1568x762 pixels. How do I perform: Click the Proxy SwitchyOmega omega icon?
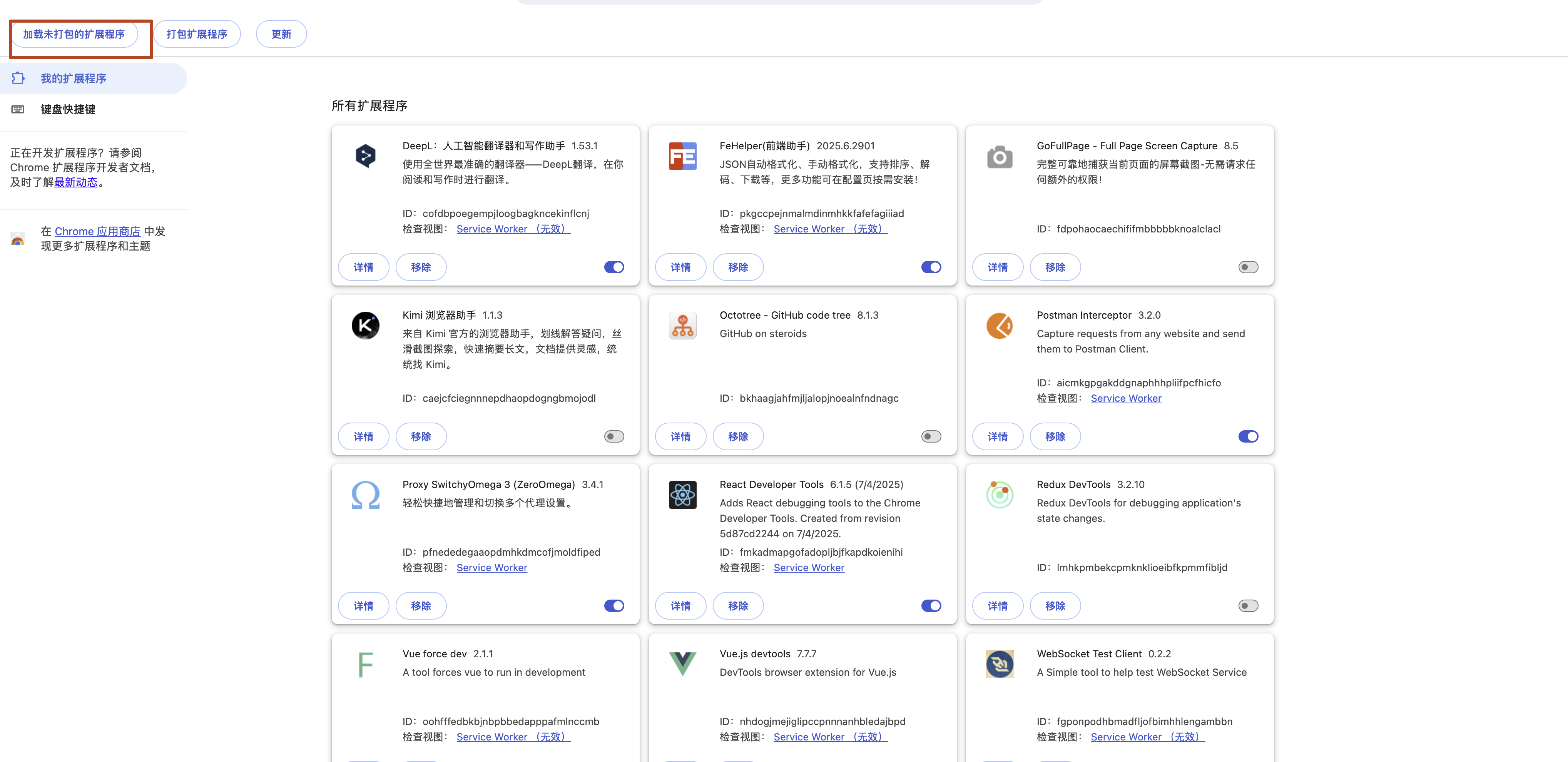pos(365,495)
